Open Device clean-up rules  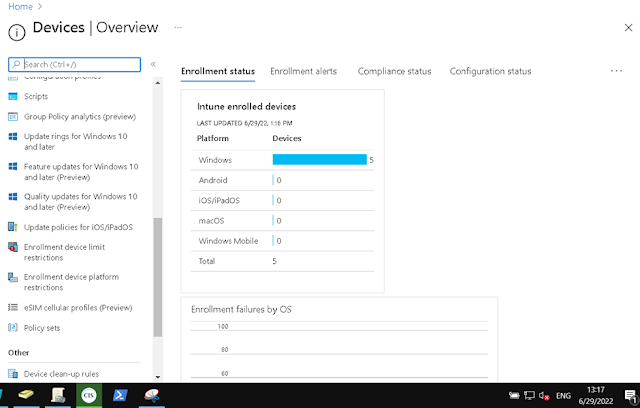coord(61,374)
